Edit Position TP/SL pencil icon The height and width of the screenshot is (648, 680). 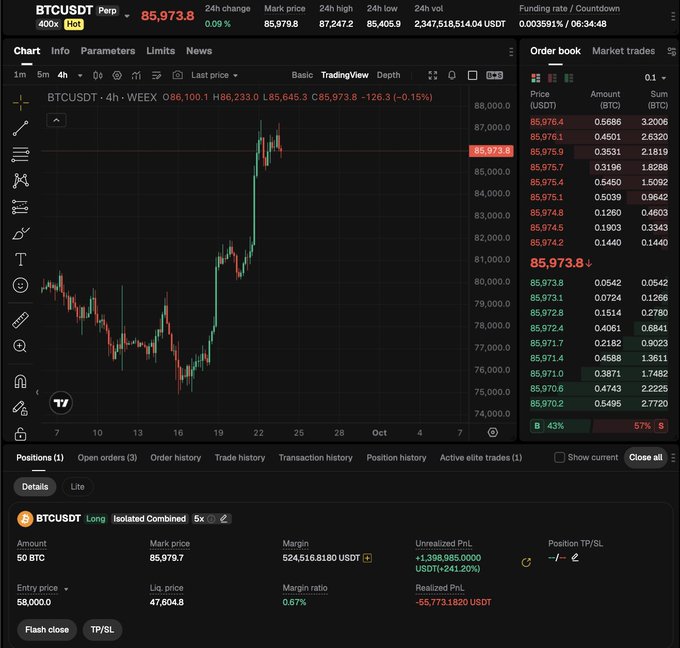coord(575,557)
